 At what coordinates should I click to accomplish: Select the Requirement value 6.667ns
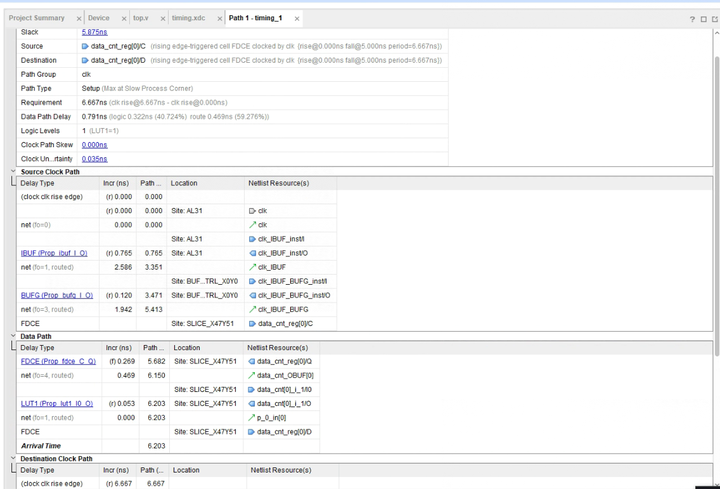tap(94, 103)
